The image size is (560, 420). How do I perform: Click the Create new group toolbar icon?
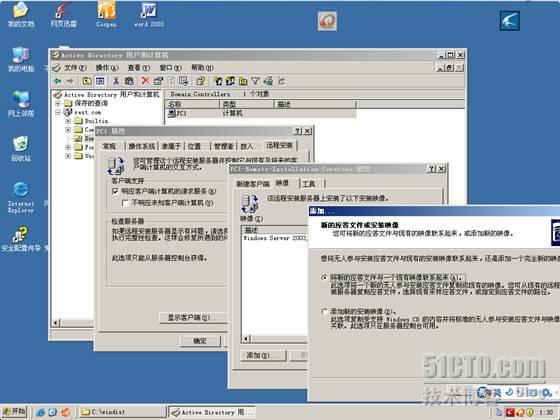230,81
